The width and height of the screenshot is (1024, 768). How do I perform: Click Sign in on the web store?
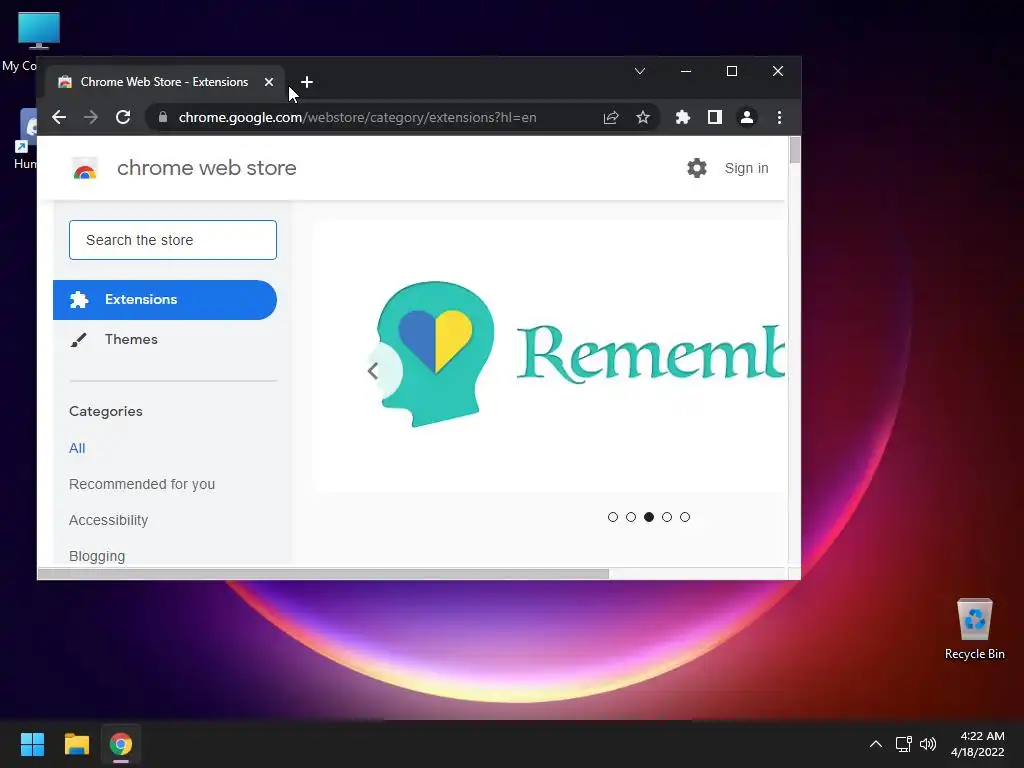coord(746,168)
